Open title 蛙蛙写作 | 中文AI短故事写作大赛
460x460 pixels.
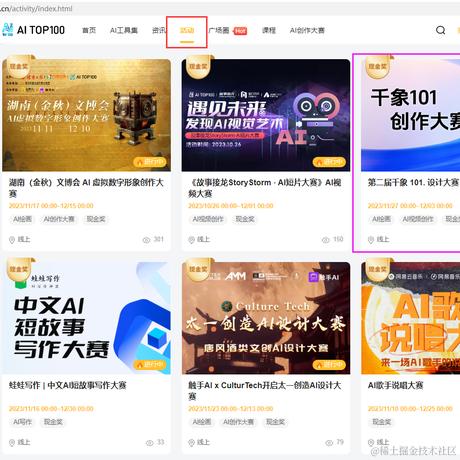(x=67, y=385)
